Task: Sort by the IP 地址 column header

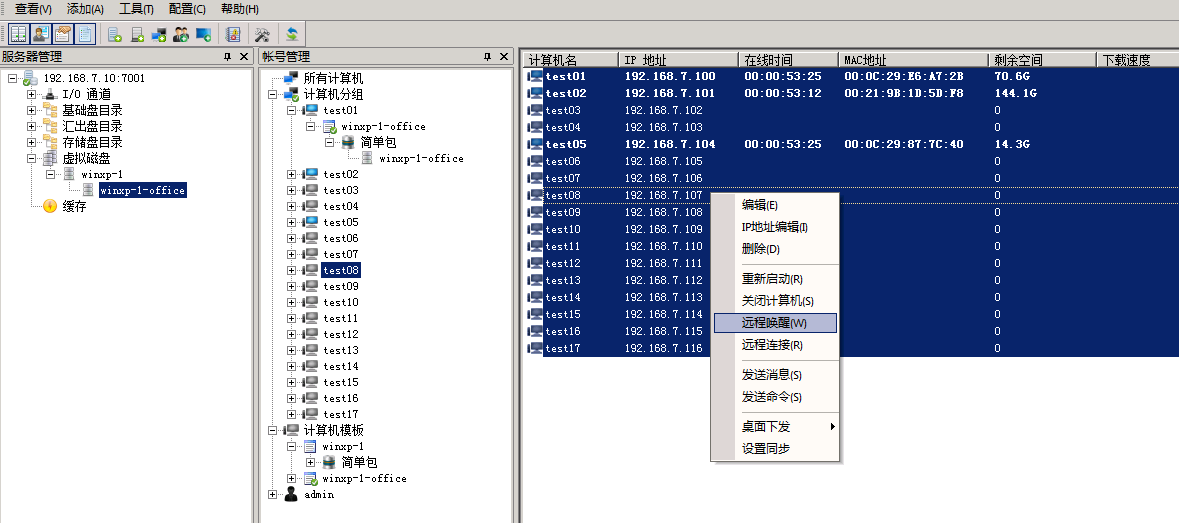Action: [x=679, y=60]
